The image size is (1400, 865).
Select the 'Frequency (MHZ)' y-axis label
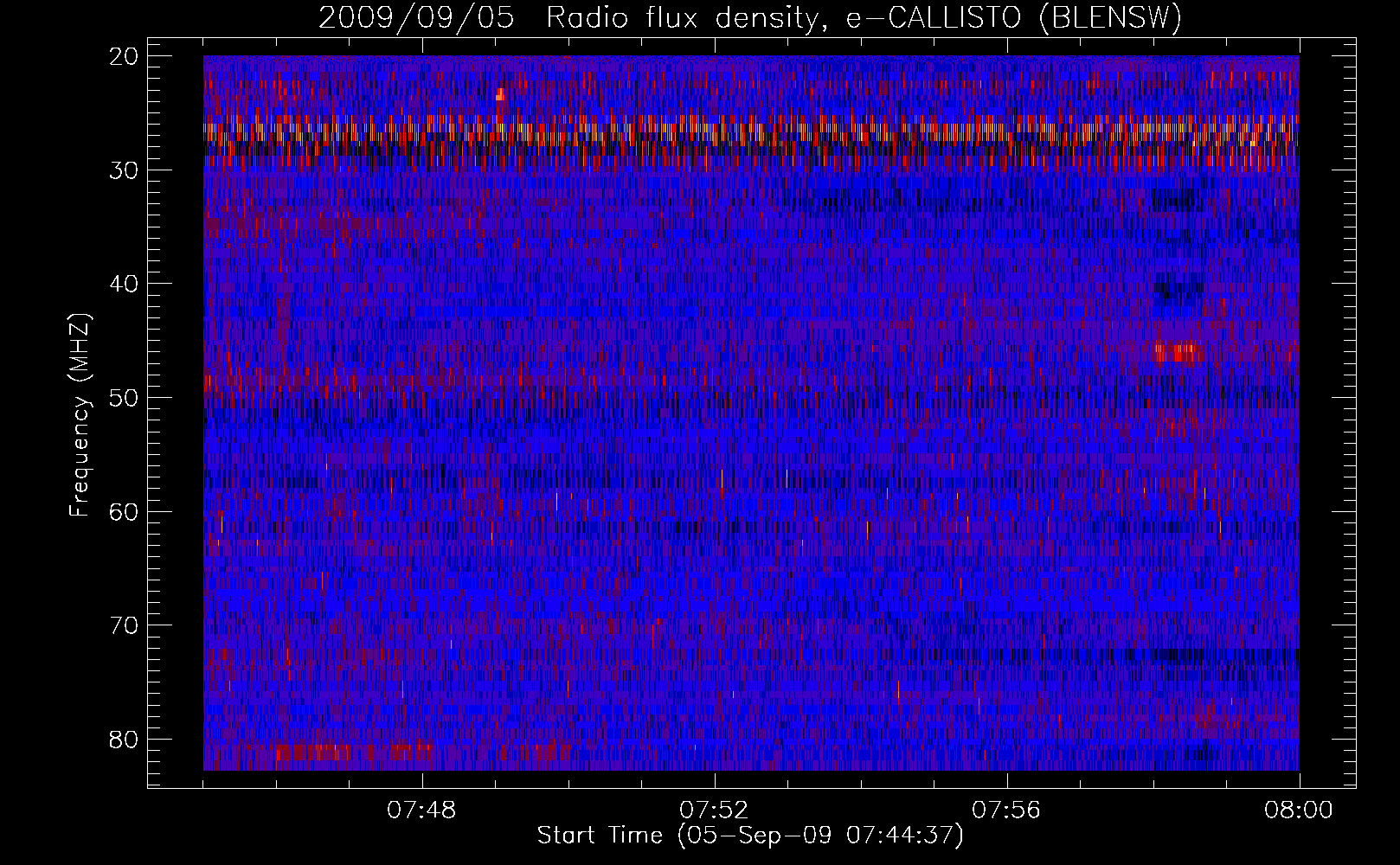pos(80,416)
